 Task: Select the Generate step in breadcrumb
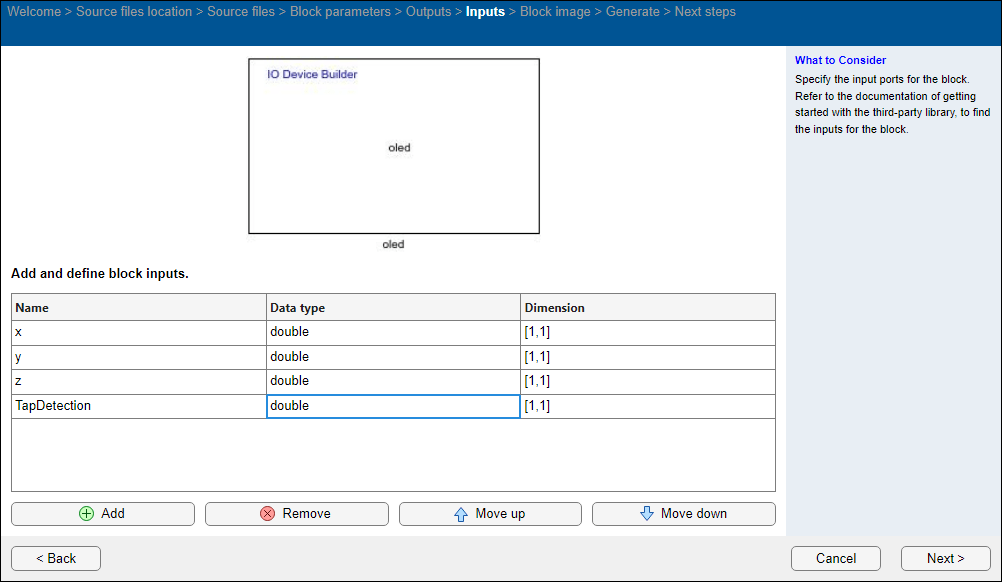tap(632, 12)
